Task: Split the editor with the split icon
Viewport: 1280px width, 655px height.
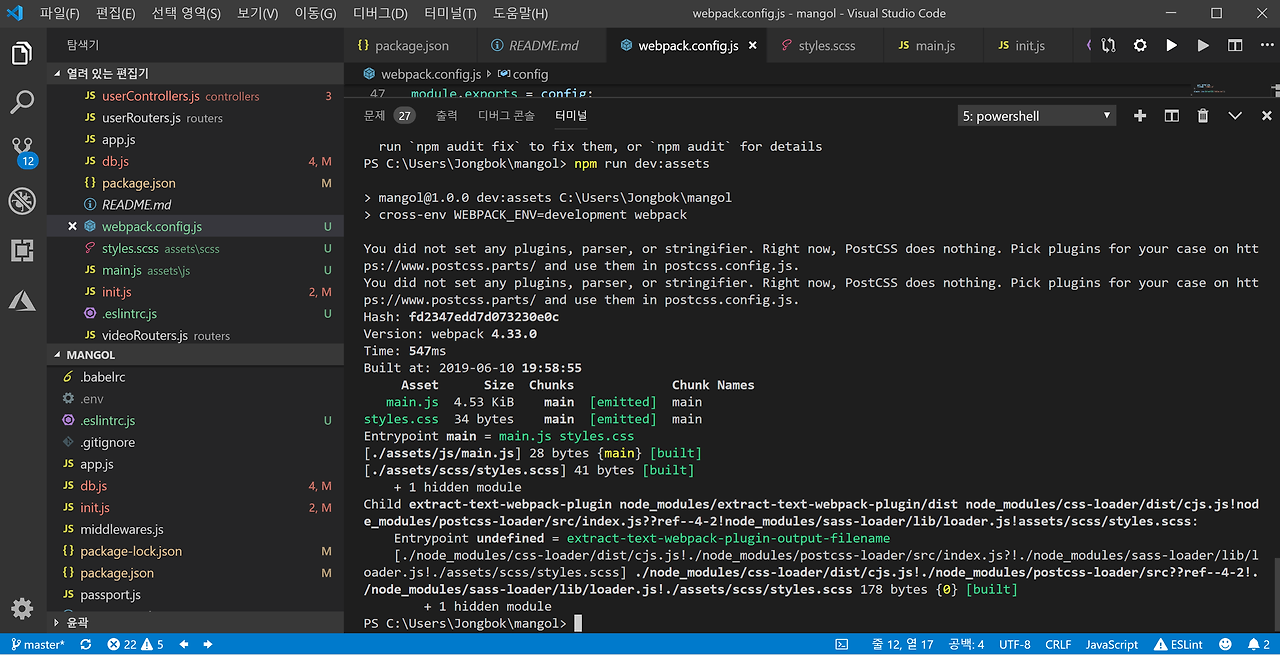Action: coord(1235,46)
